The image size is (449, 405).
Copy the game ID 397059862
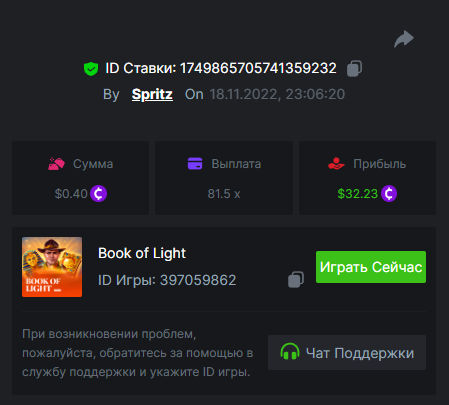click(296, 279)
